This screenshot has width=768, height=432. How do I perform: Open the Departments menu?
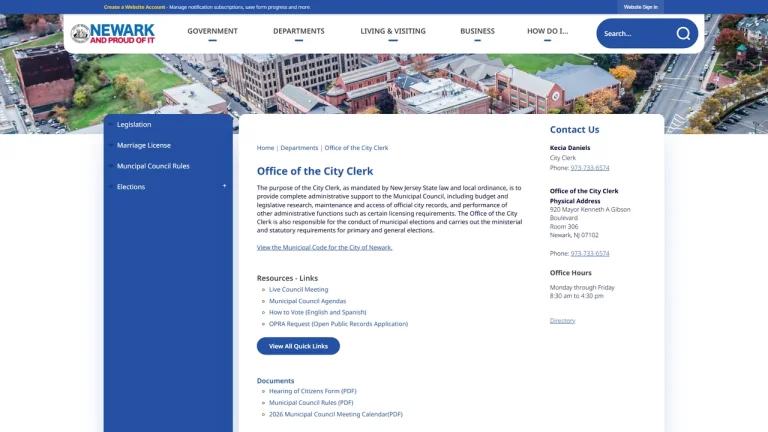pos(299,31)
